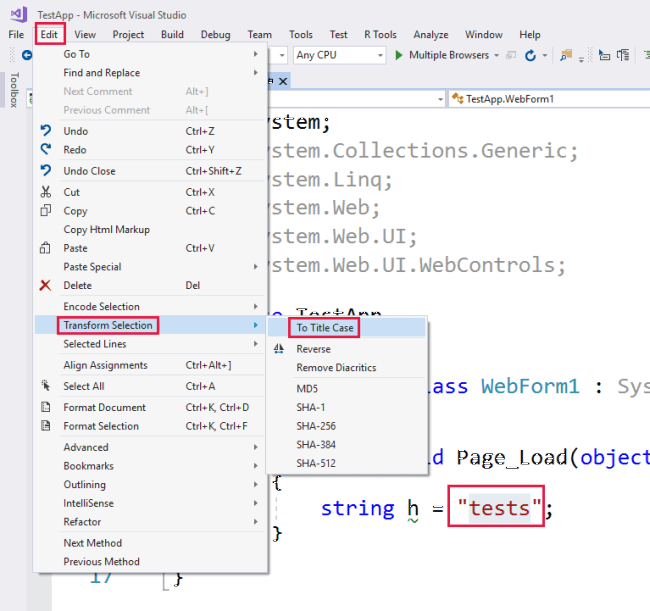The width and height of the screenshot is (650, 611).
Task: Open the Refresh button dropdown arrow
Action: pyautogui.click(x=545, y=56)
